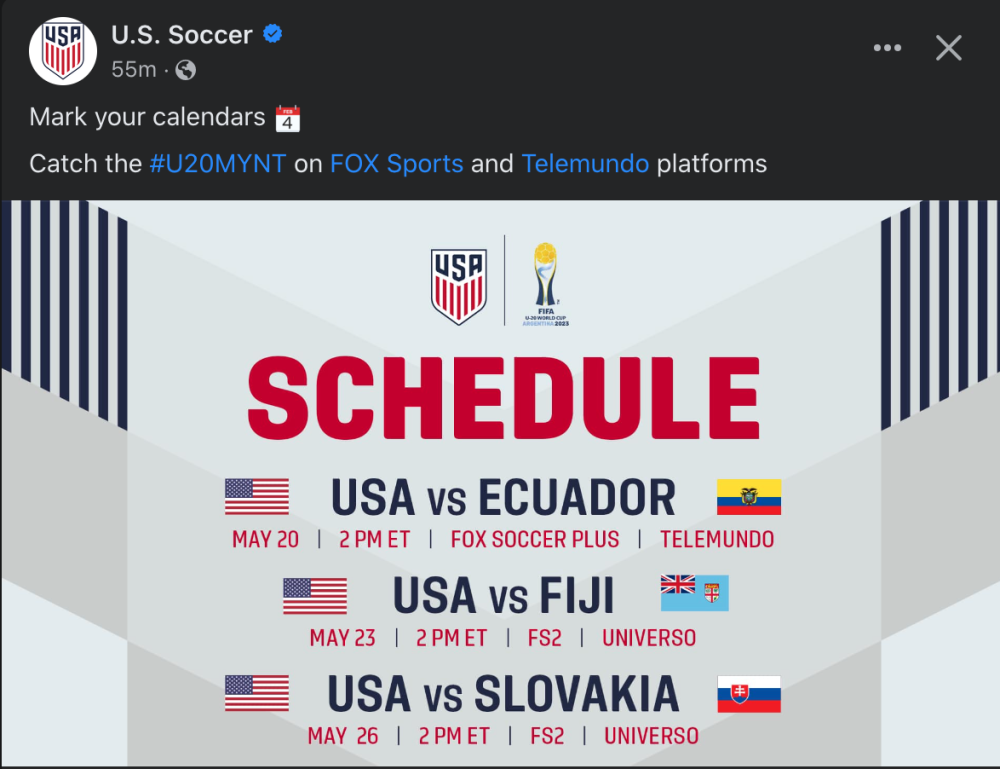Click the USA vs FIJI match text
Image resolution: width=1000 pixels, height=769 pixels.
tap(503, 596)
